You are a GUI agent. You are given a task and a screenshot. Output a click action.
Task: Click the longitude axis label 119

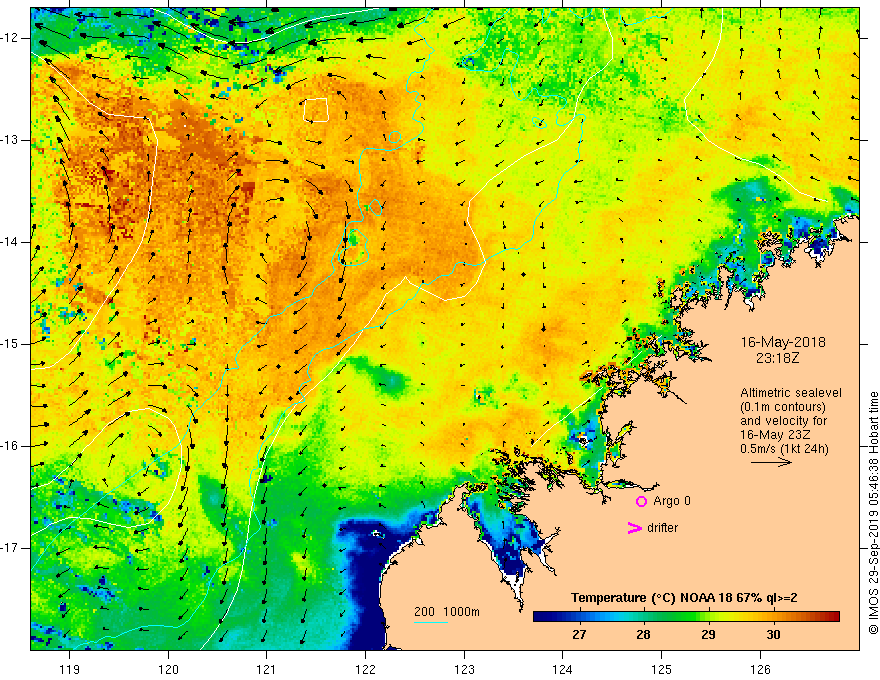click(x=70, y=669)
